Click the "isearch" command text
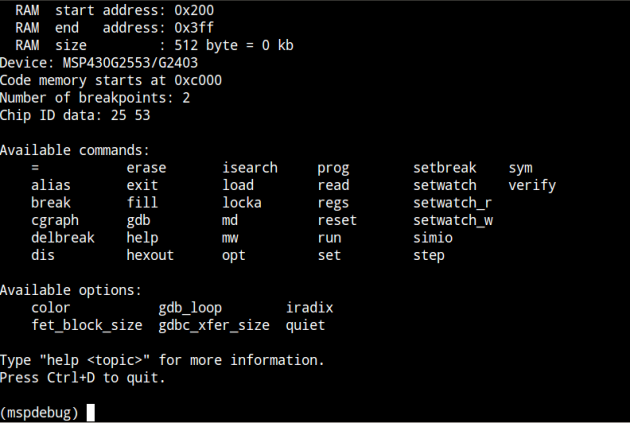Image resolution: width=630 pixels, height=423 pixels. (250, 168)
